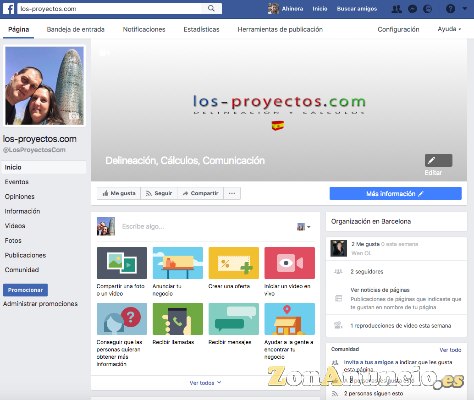Click the search magnifier icon
Viewport: 474px width, 400px height.
click(x=211, y=8)
